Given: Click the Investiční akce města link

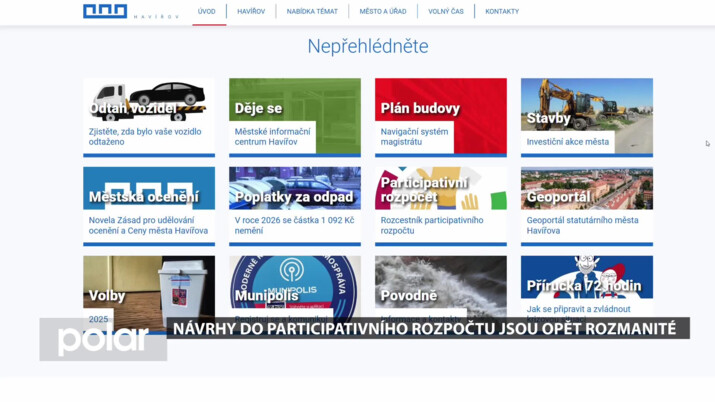Looking at the screenshot, I should [x=568, y=142].
